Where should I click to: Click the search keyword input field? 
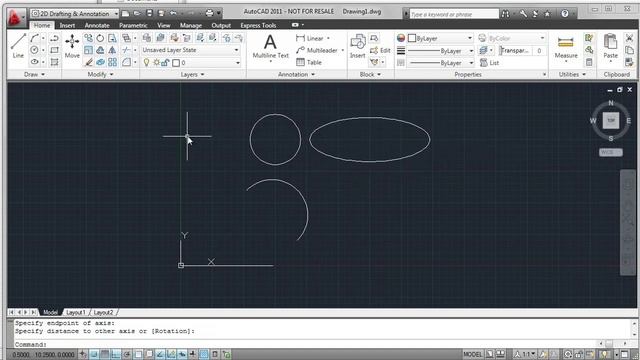[454, 14]
